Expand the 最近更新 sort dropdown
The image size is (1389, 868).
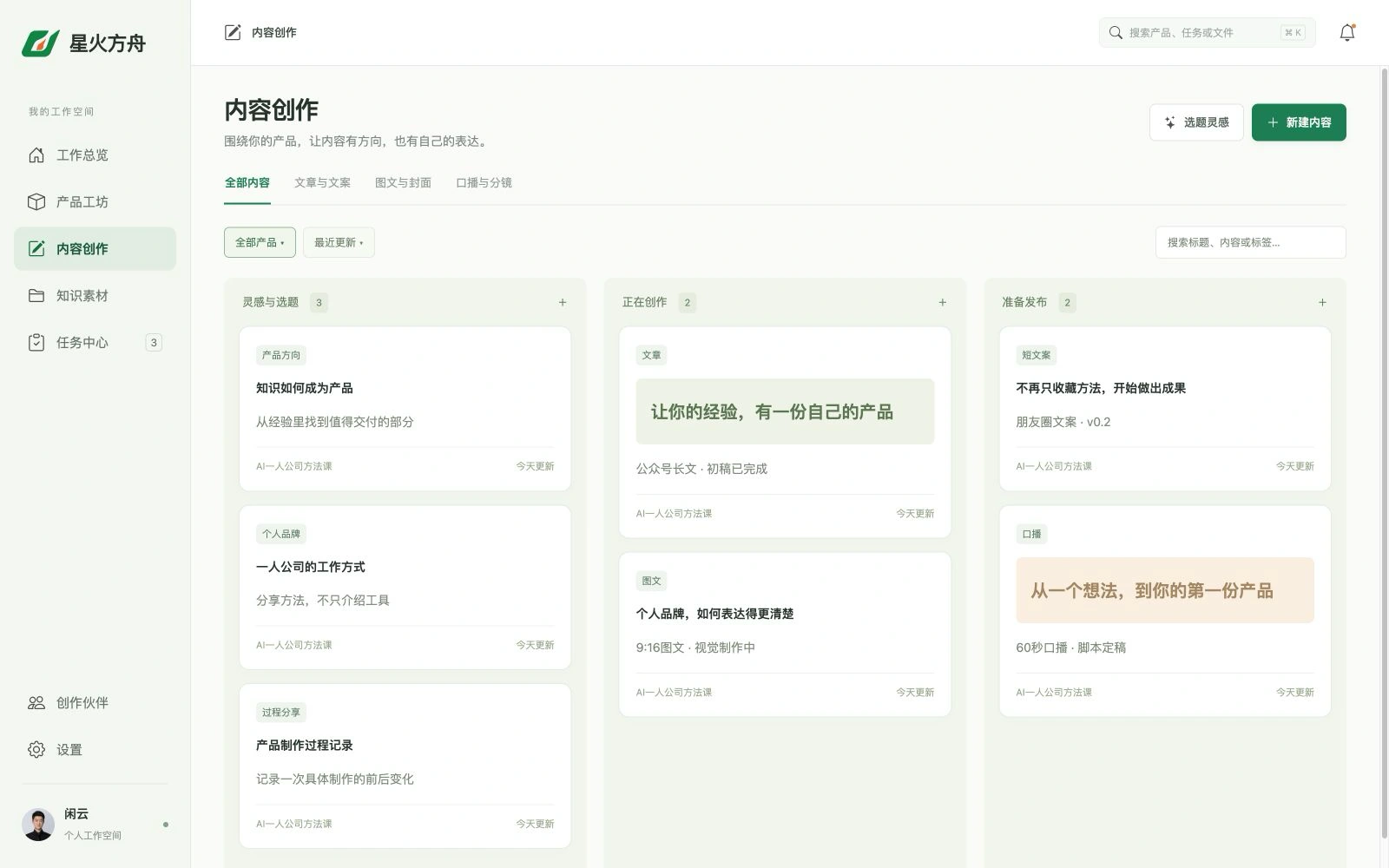[x=339, y=242]
